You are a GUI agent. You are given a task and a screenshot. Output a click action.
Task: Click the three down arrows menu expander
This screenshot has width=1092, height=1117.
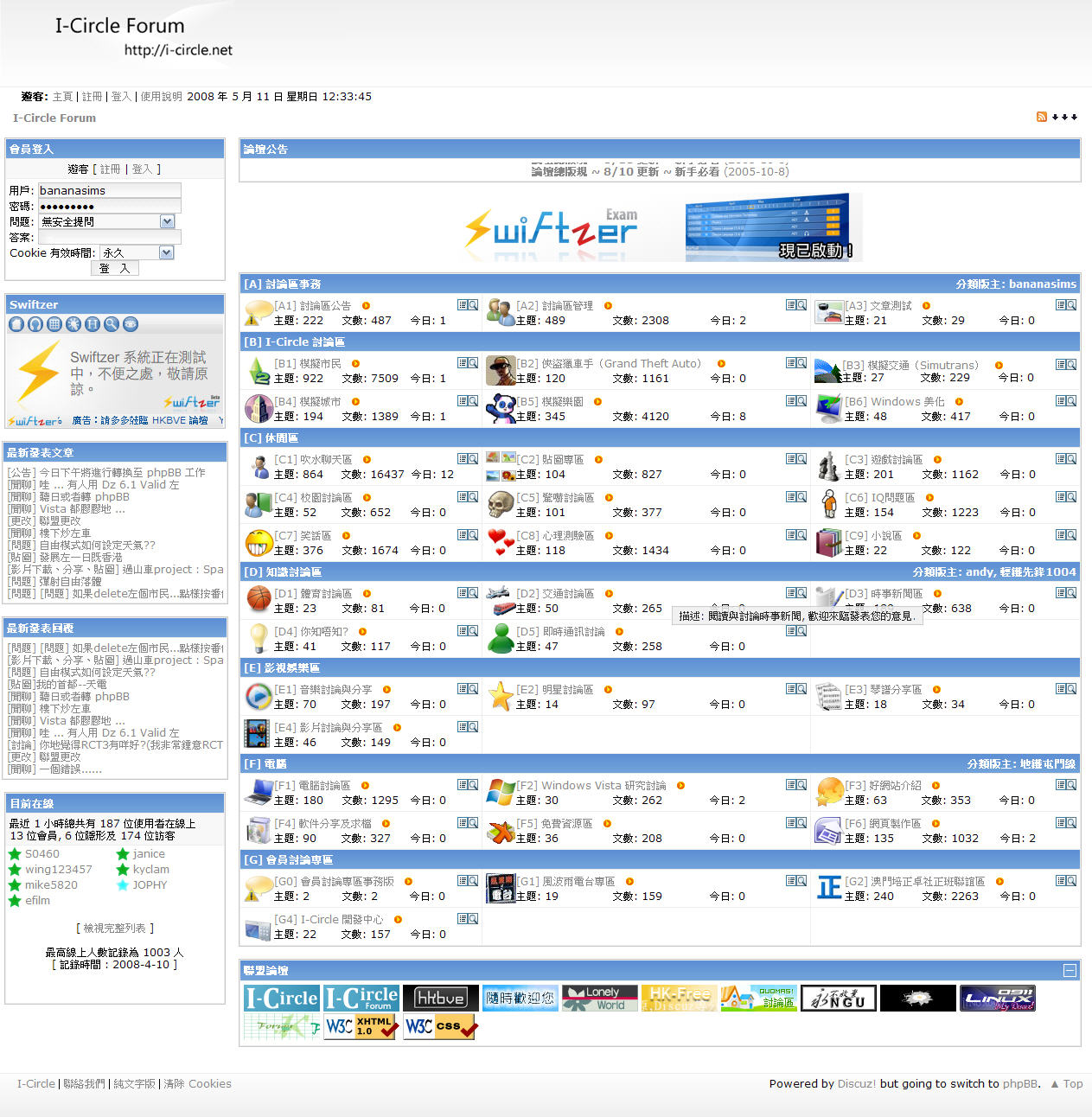coord(1064,117)
